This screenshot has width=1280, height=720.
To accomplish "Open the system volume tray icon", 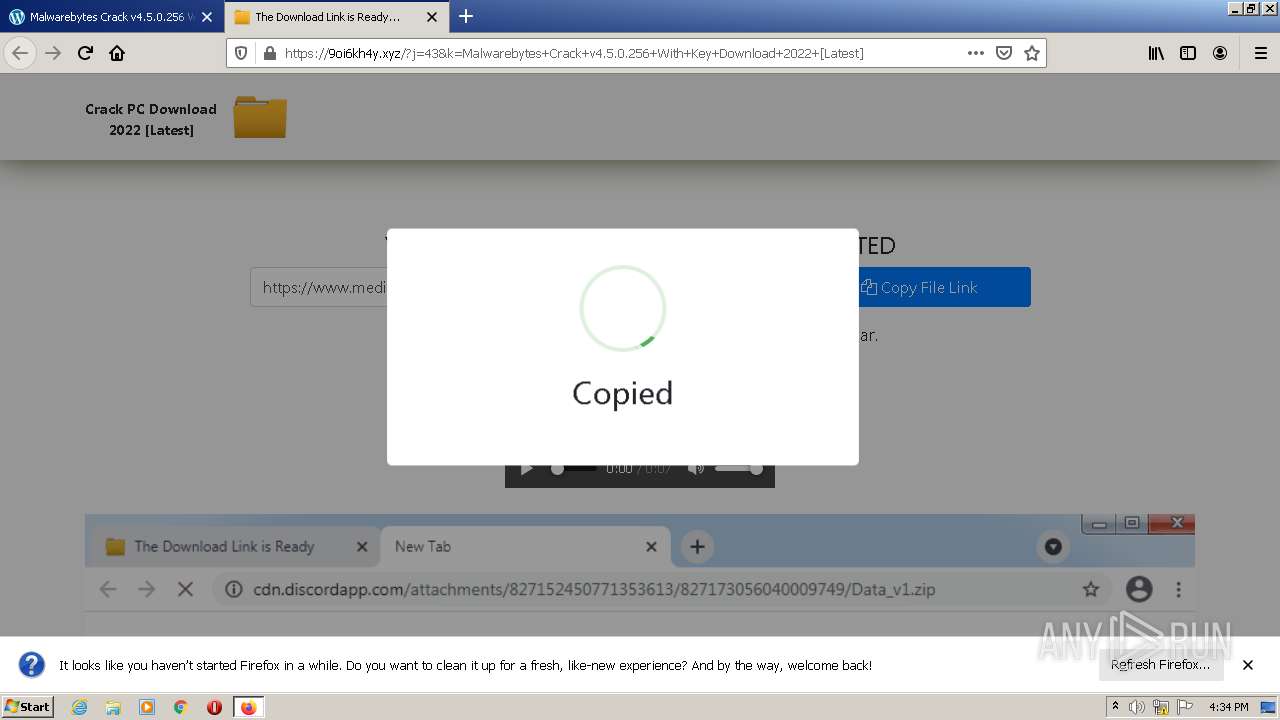I will click(1137, 707).
